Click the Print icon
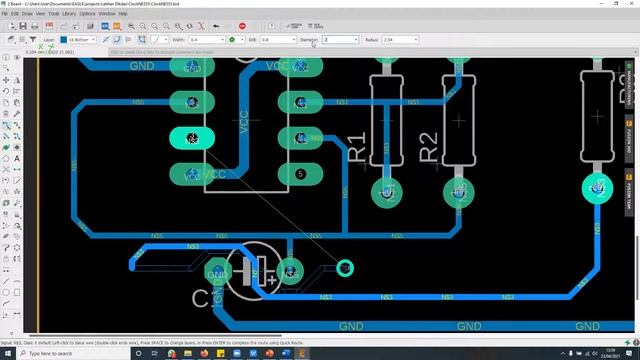This screenshot has width=640, height=360. (x=35, y=26)
